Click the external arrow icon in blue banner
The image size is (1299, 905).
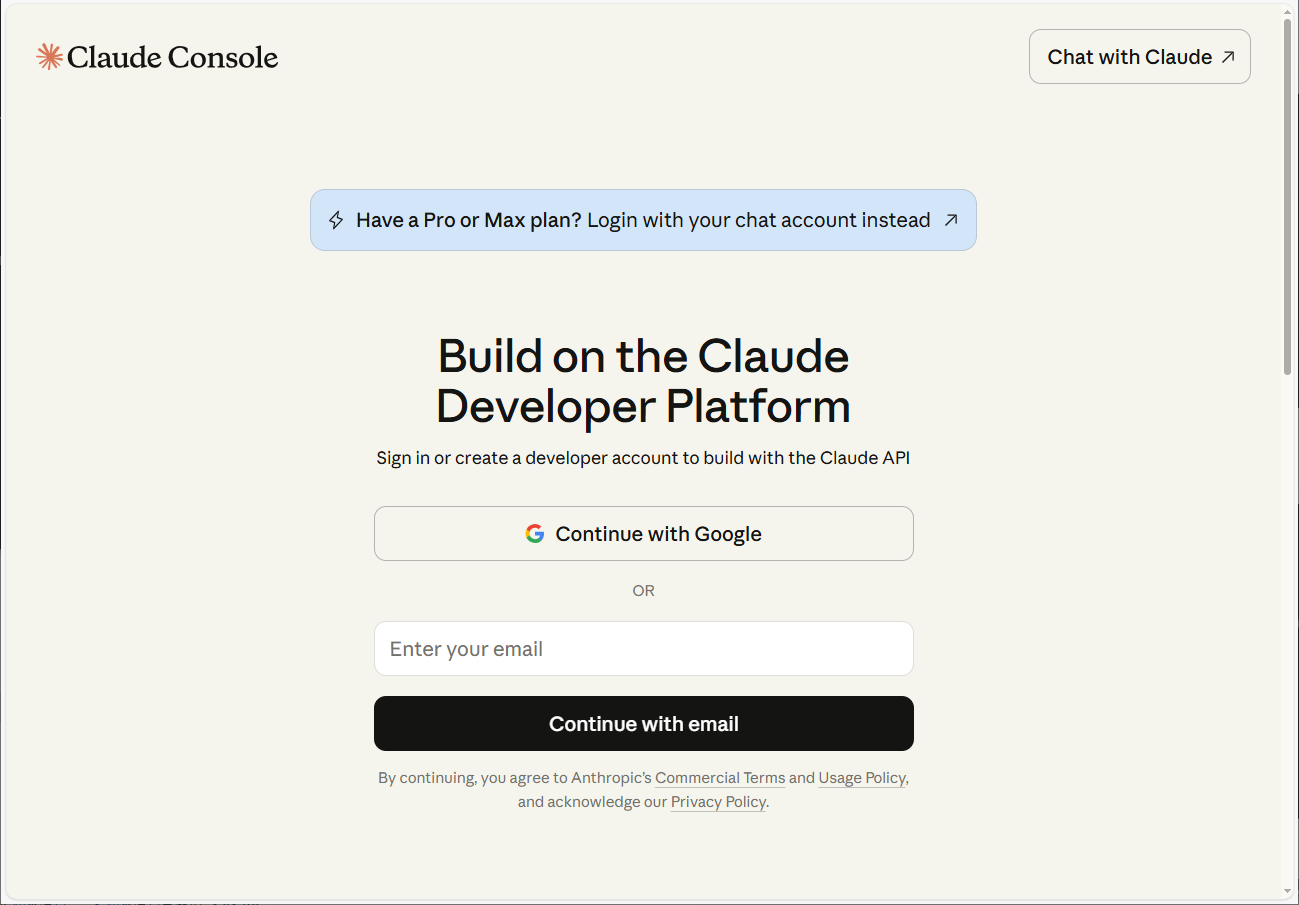(x=950, y=220)
